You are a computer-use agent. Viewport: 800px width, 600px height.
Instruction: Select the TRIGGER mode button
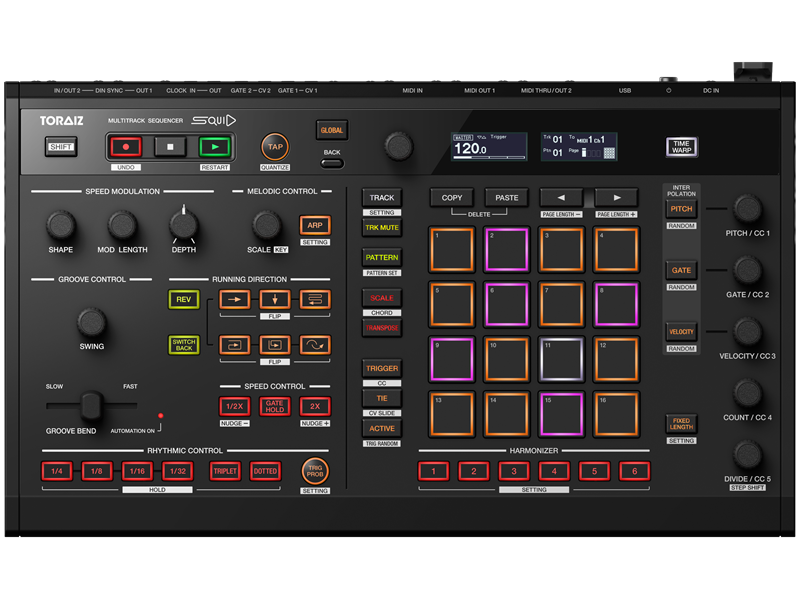click(382, 368)
